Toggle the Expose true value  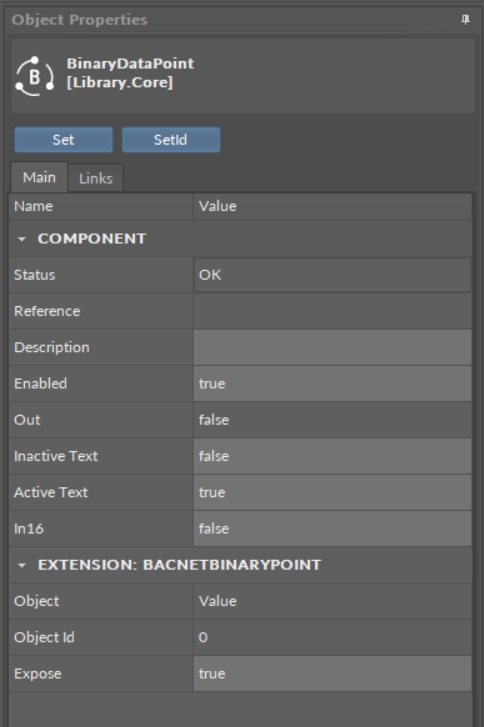332,674
